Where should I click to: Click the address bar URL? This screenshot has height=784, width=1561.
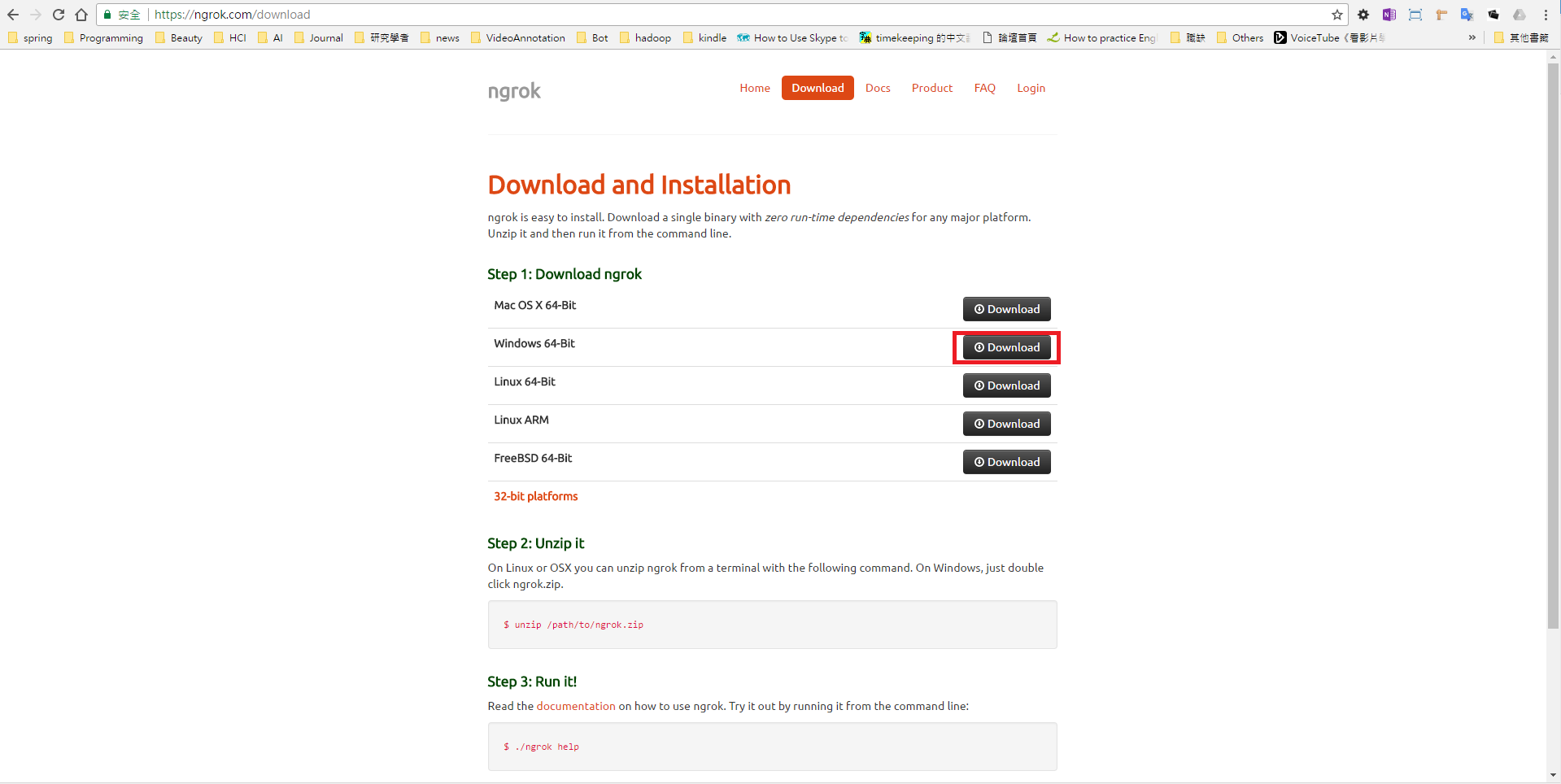(232, 15)
